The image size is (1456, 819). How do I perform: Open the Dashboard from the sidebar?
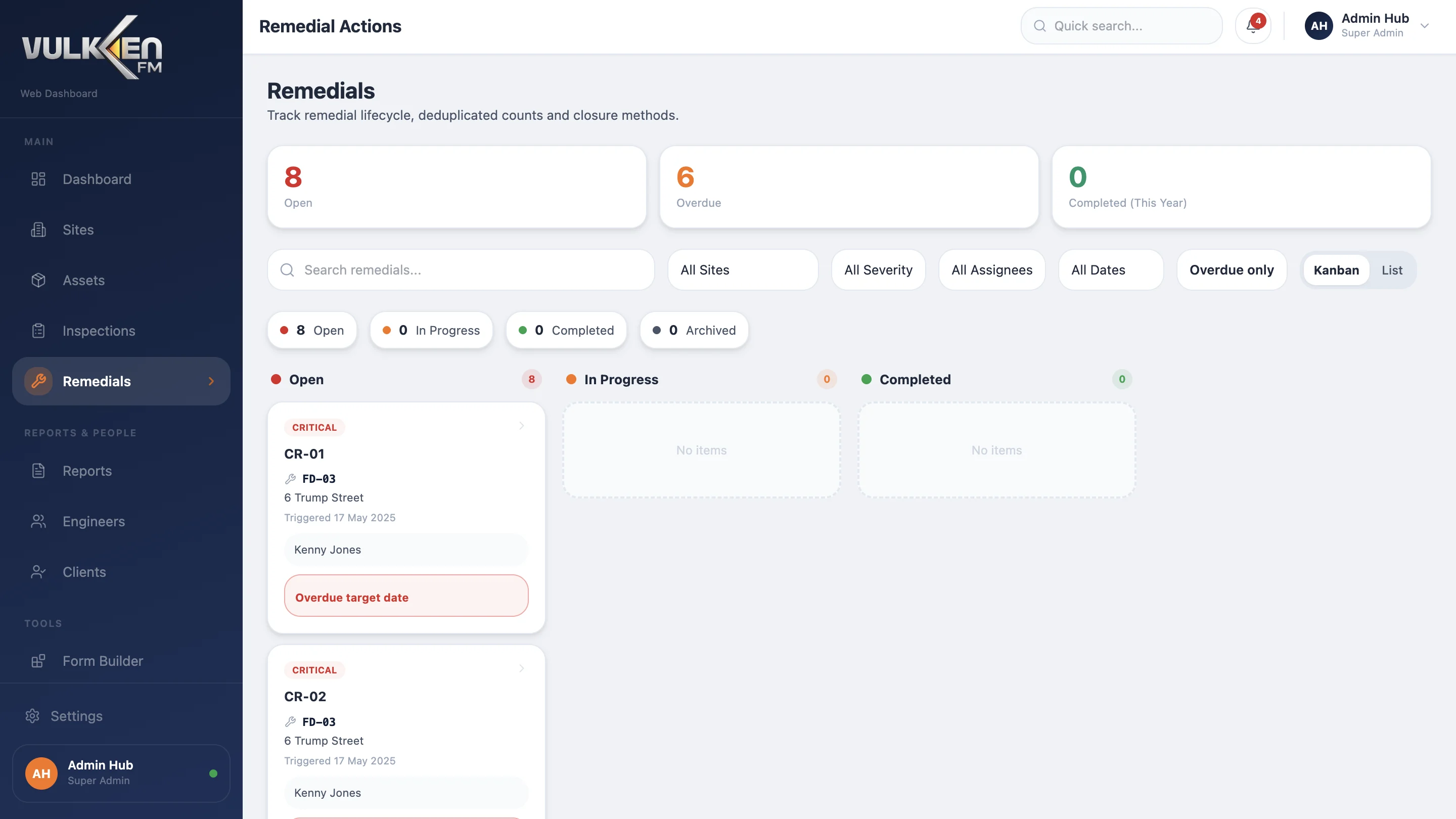[x=96, y=179]
